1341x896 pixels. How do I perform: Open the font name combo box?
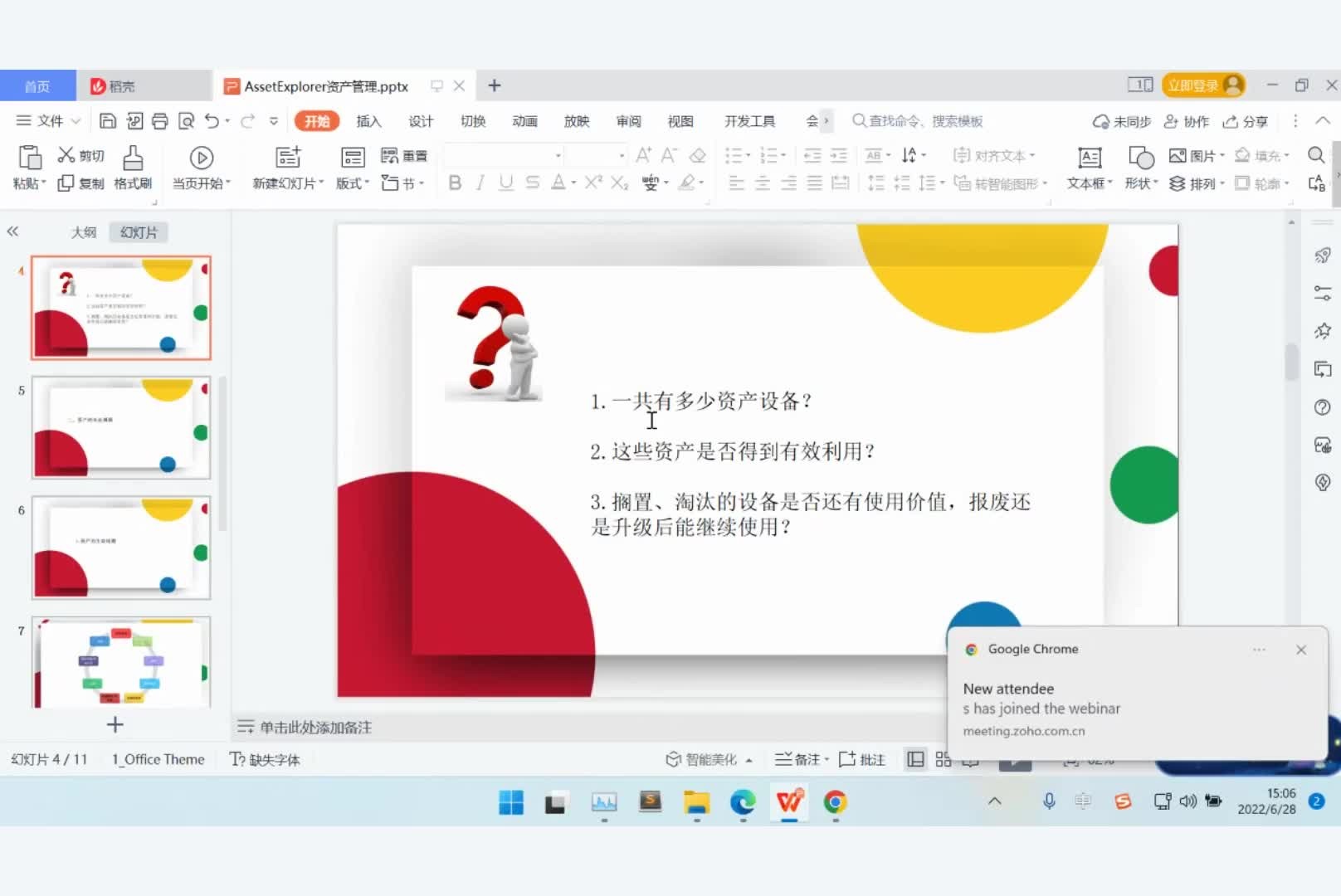point(504,155)
